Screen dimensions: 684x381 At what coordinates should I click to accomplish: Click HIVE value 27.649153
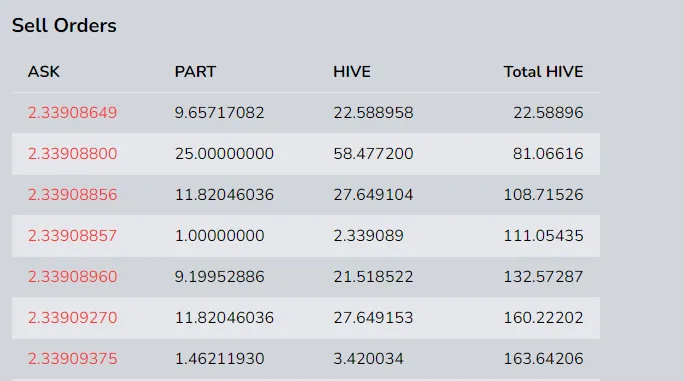click(x=373, y=318)
